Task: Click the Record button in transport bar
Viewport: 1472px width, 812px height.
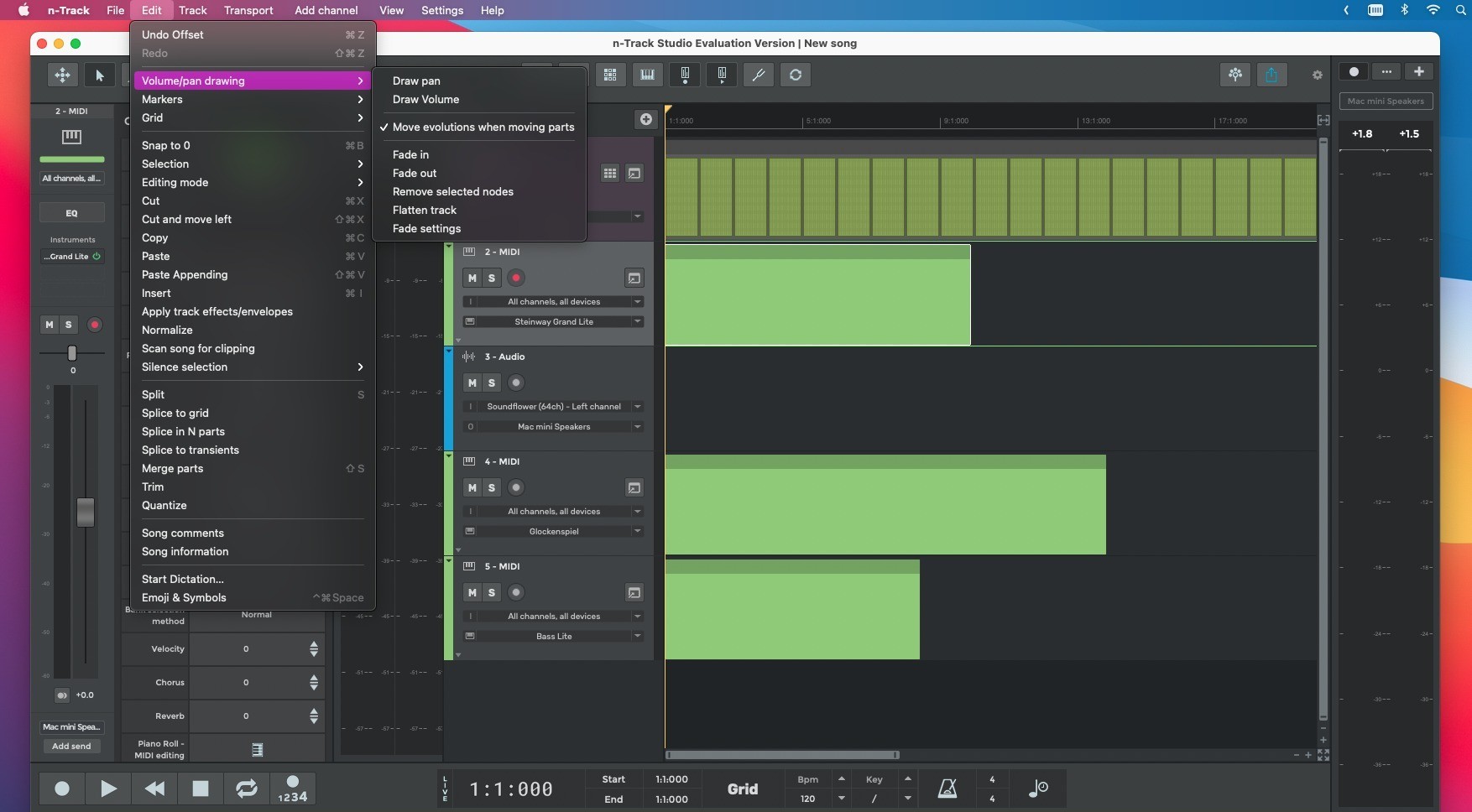Action: pyautogui.click(x=62, y=789)
